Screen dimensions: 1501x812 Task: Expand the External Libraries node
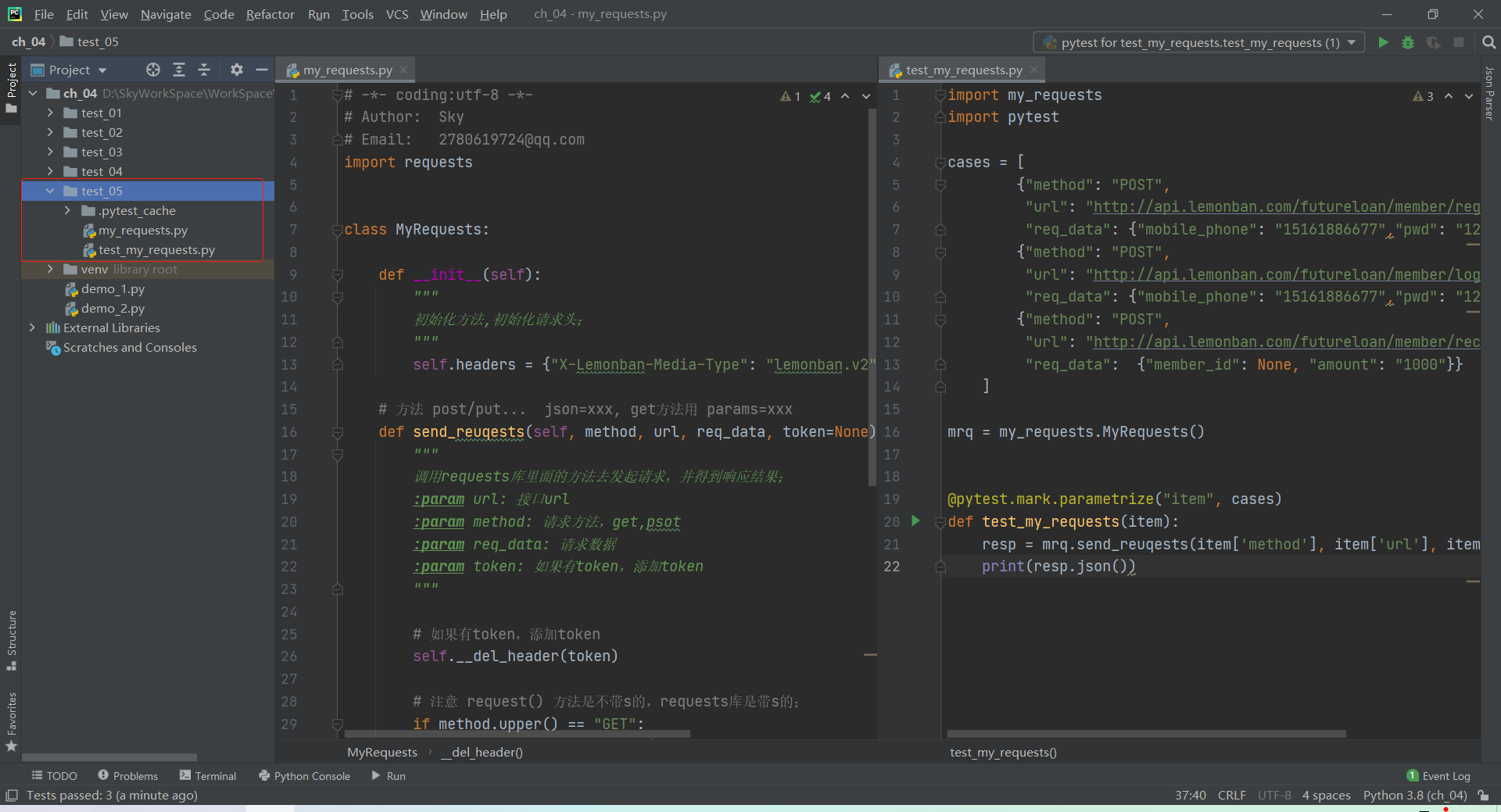[x=32, y=327]
